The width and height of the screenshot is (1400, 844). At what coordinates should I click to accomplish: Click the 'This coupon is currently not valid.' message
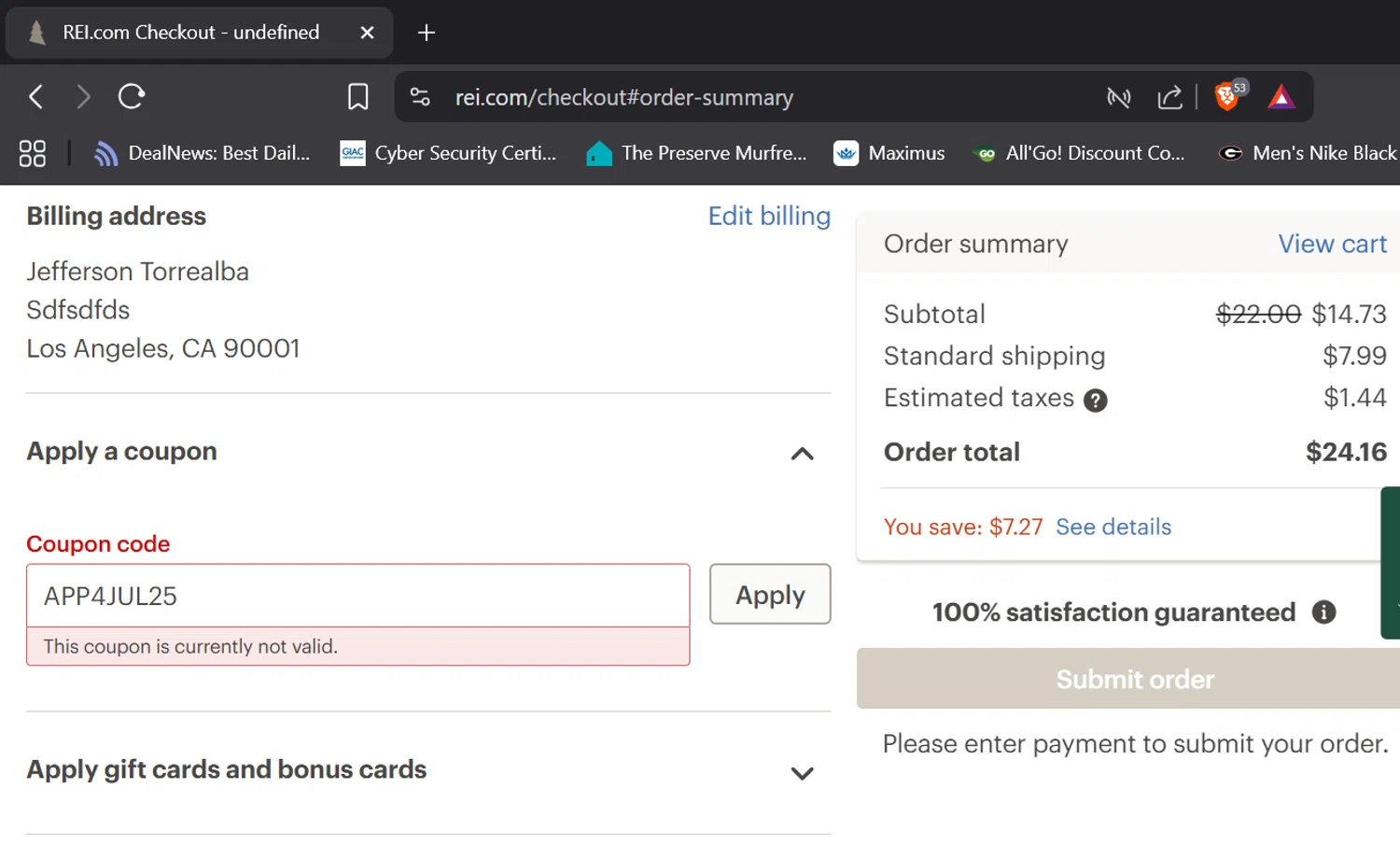click(190, 646)
